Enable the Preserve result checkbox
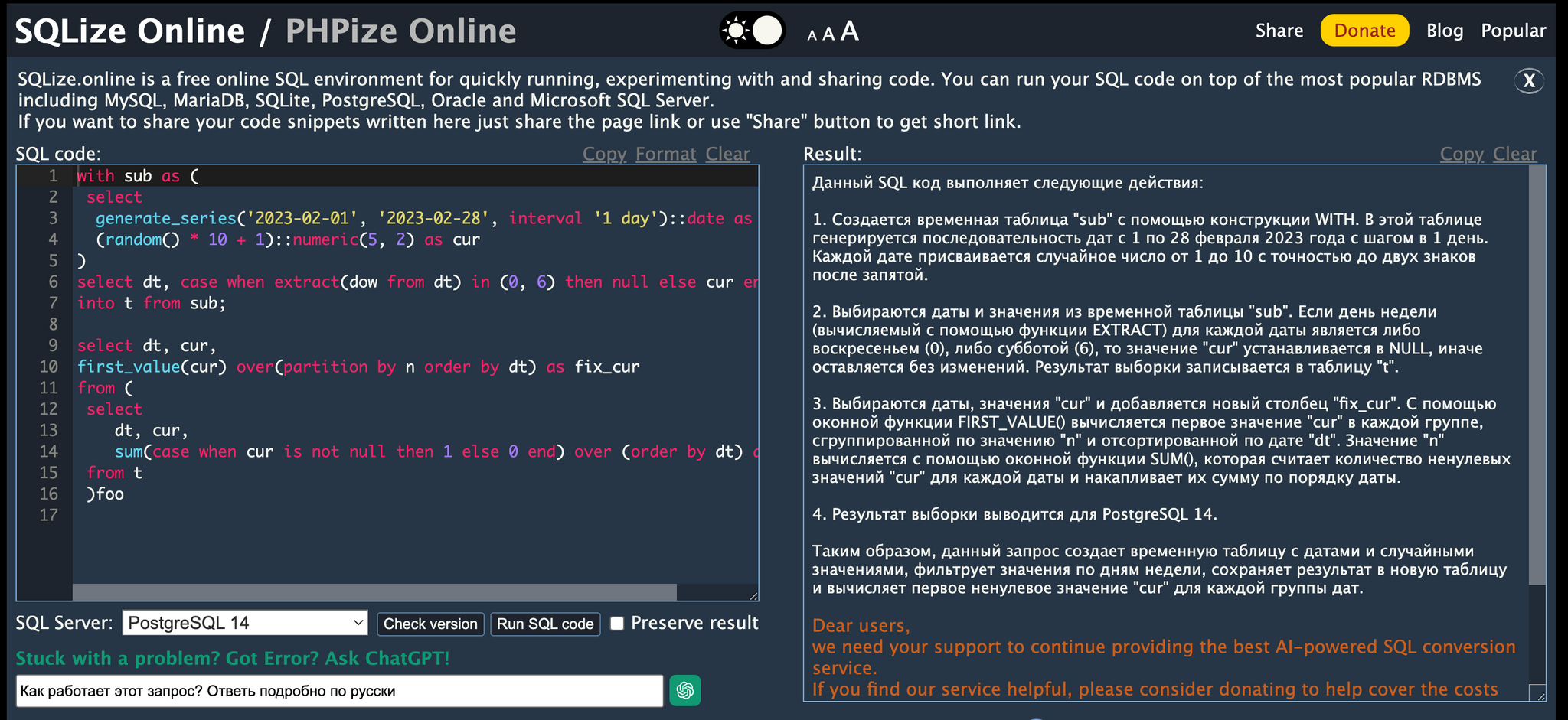 [616, 624]
